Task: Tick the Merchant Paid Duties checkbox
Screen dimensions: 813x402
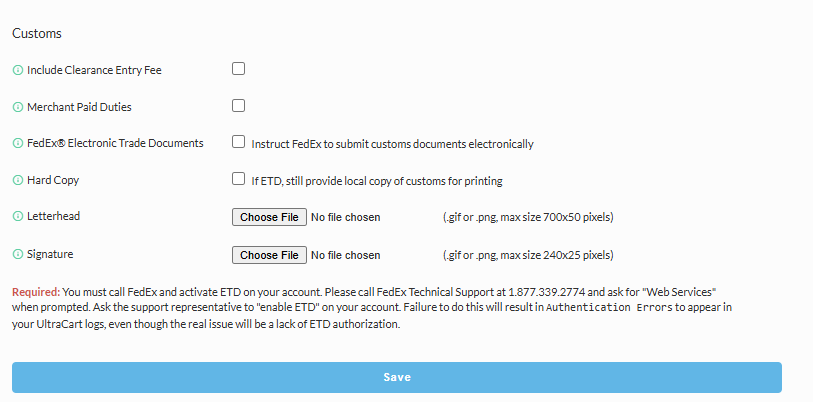Action: [x=239, y=106]
